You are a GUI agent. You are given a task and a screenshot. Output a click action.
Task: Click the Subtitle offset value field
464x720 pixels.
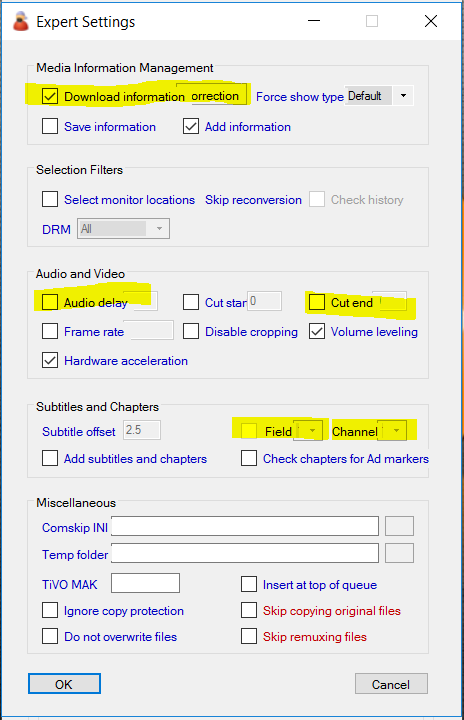click(142, 430)
